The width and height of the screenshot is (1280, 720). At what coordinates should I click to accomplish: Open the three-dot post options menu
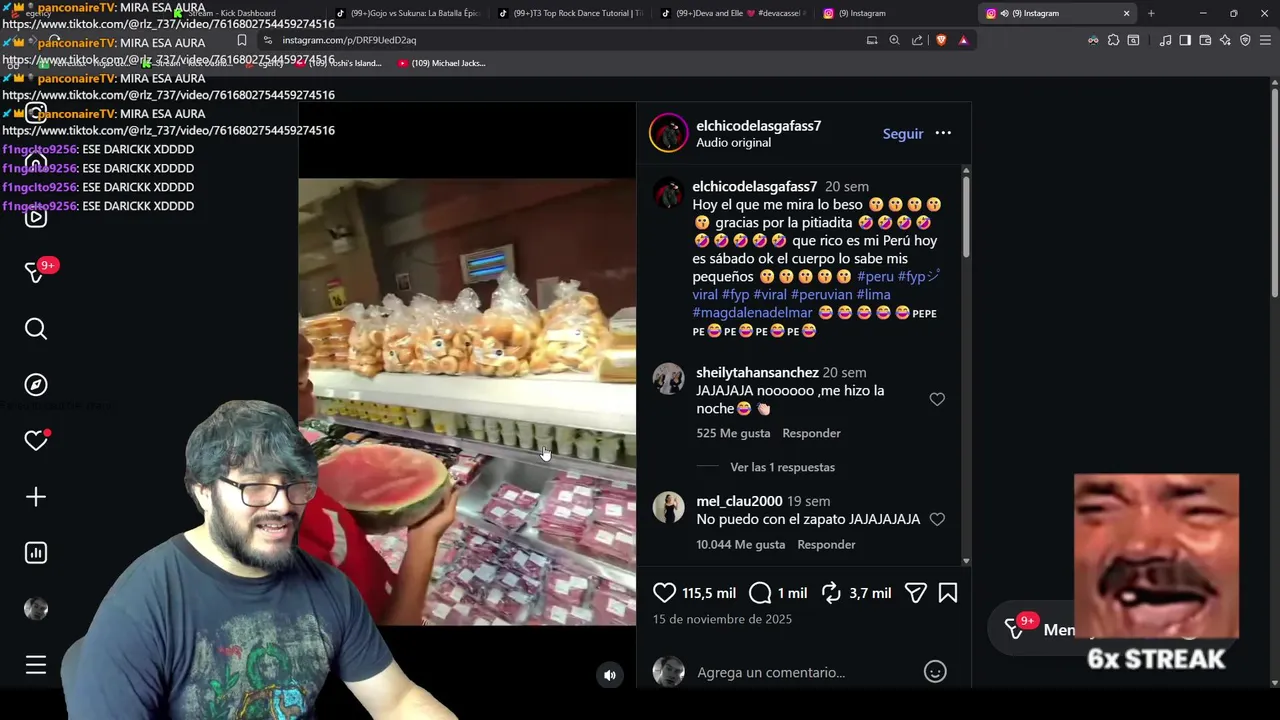click(x=943, y=133)
